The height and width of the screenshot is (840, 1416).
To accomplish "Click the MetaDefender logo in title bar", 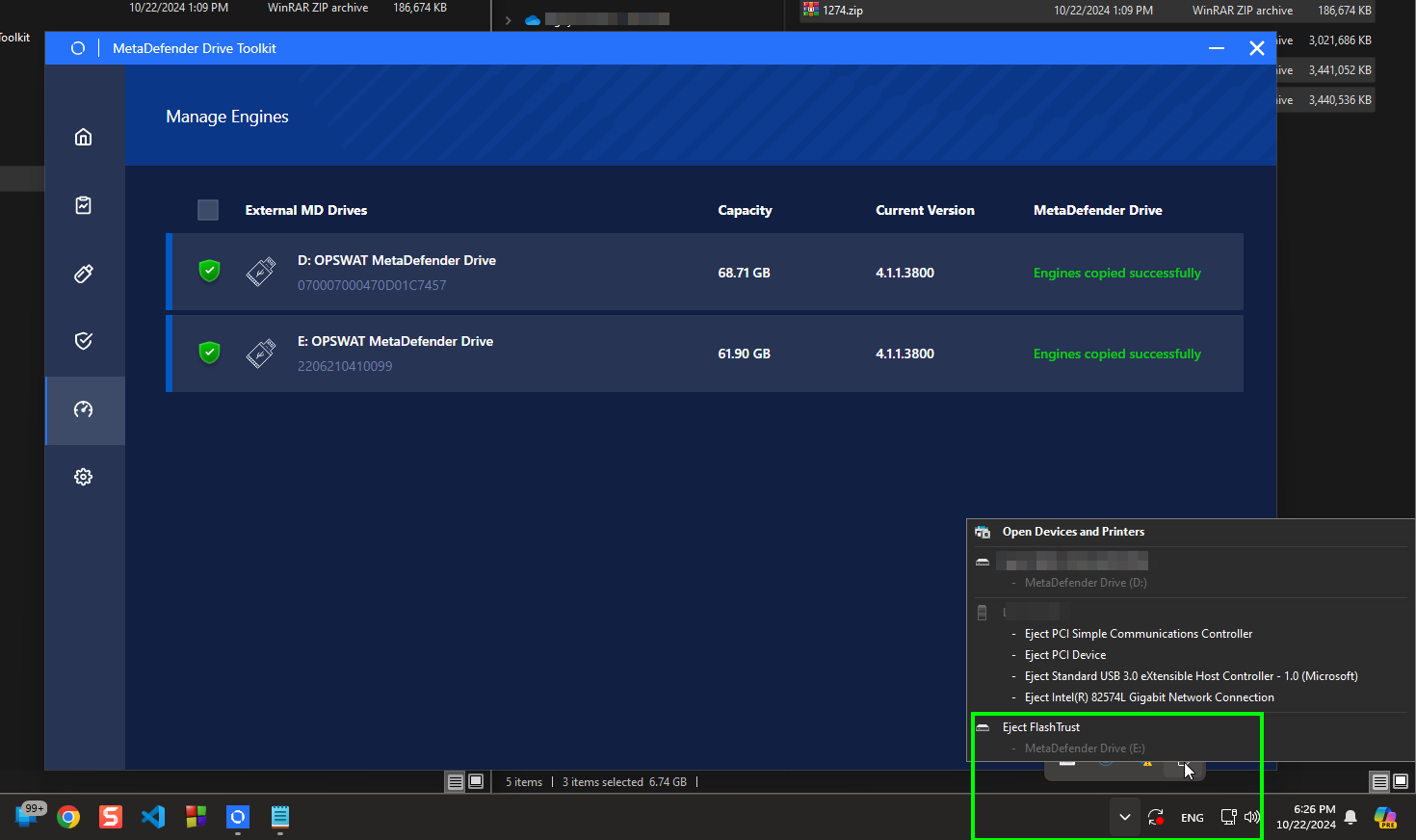I will 78,48.
